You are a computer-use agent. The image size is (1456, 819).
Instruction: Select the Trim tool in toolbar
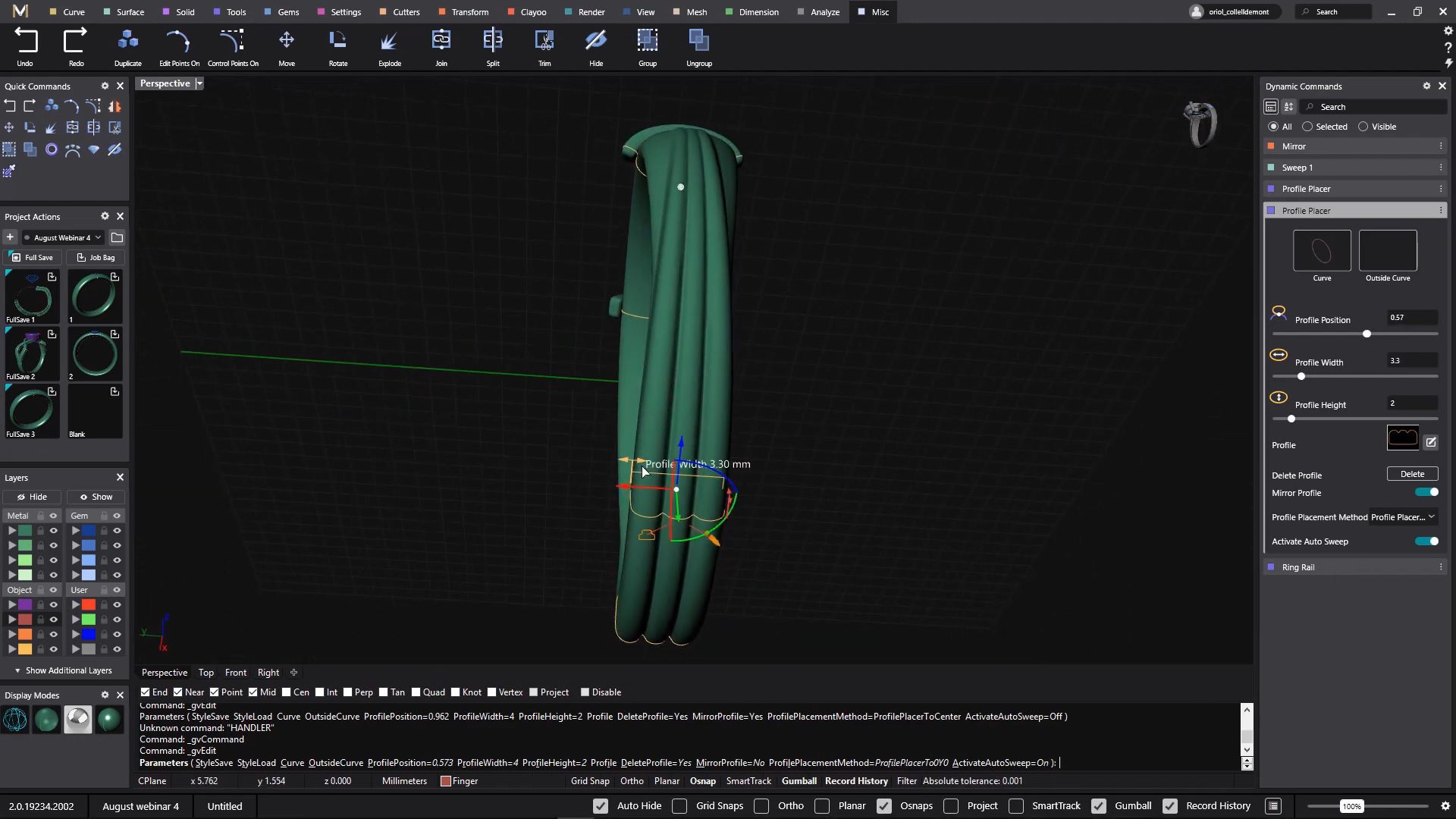(544, 42)
